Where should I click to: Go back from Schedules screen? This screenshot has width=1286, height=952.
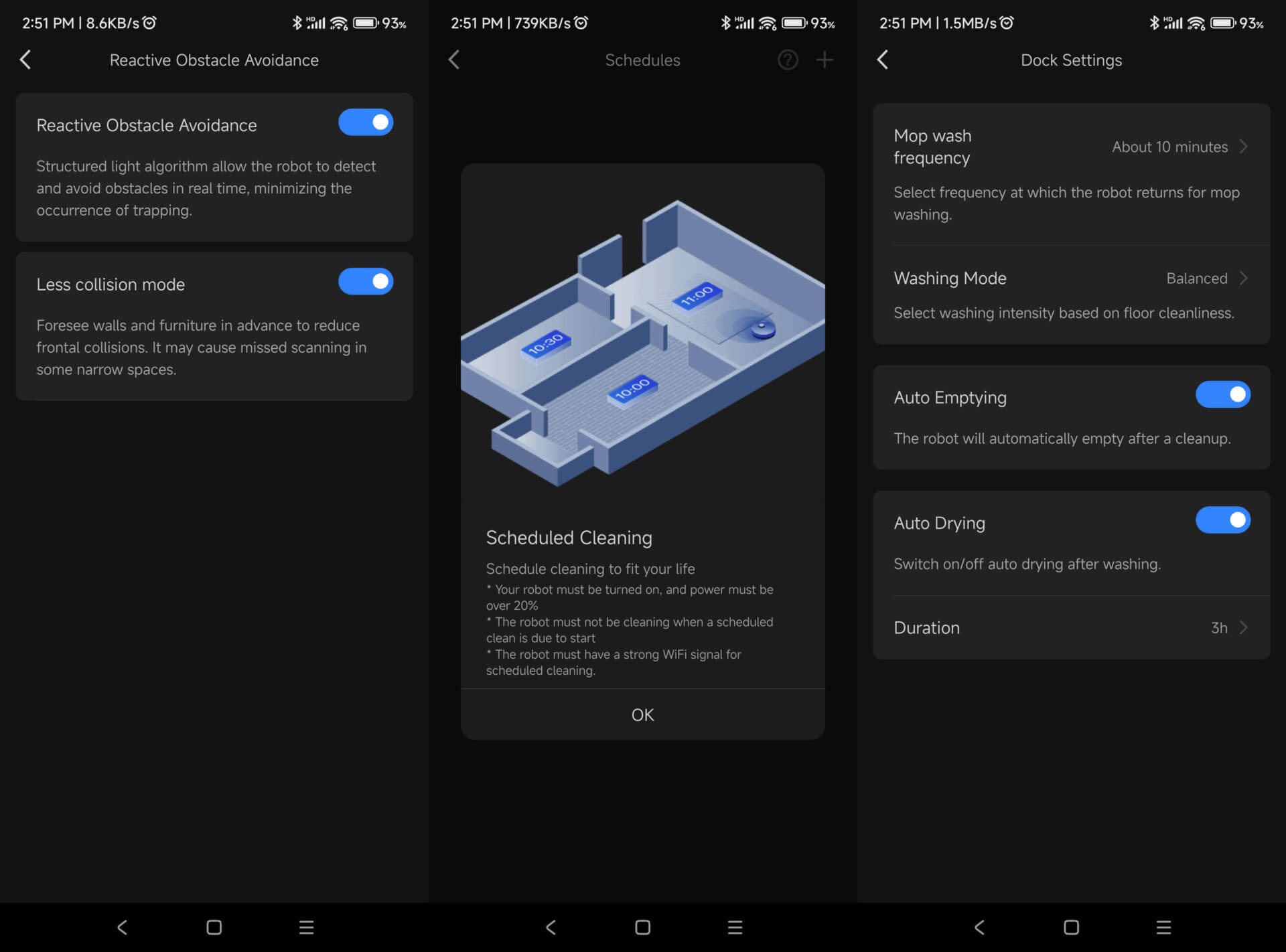454,60
